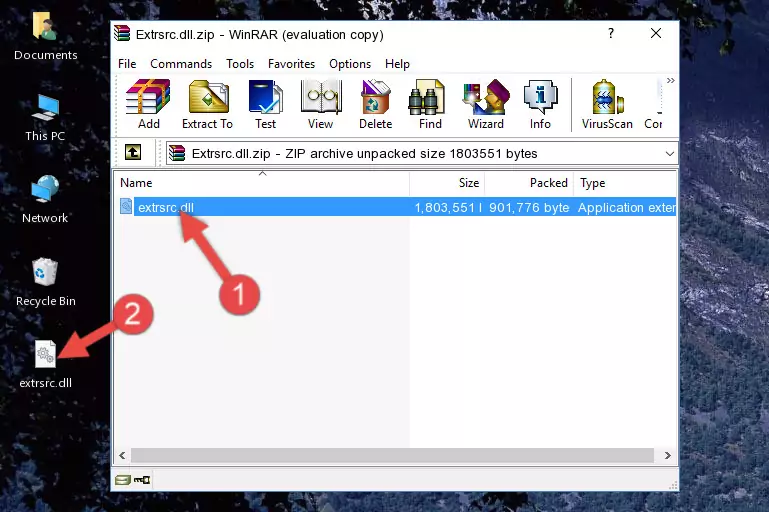Image resolution: width=769 pixels, height=512 pixels.
Task: Click the password key icon in status bar
Action: pos(142,480)
